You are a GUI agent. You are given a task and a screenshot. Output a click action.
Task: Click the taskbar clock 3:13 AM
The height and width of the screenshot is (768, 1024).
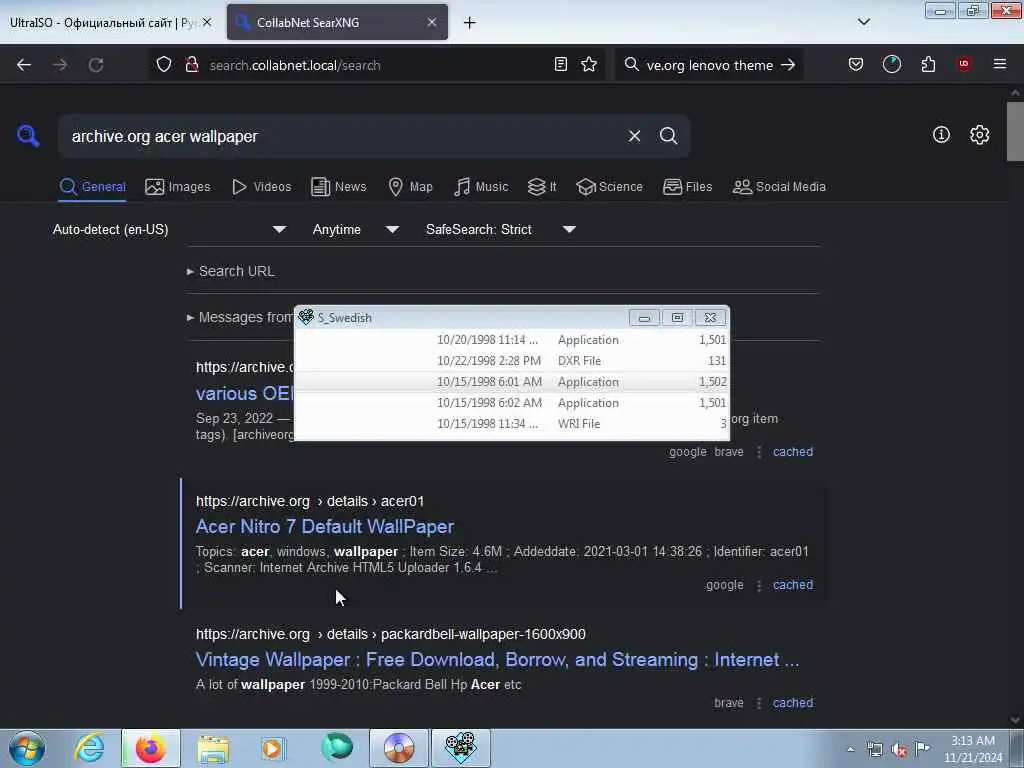click(972, 741)
